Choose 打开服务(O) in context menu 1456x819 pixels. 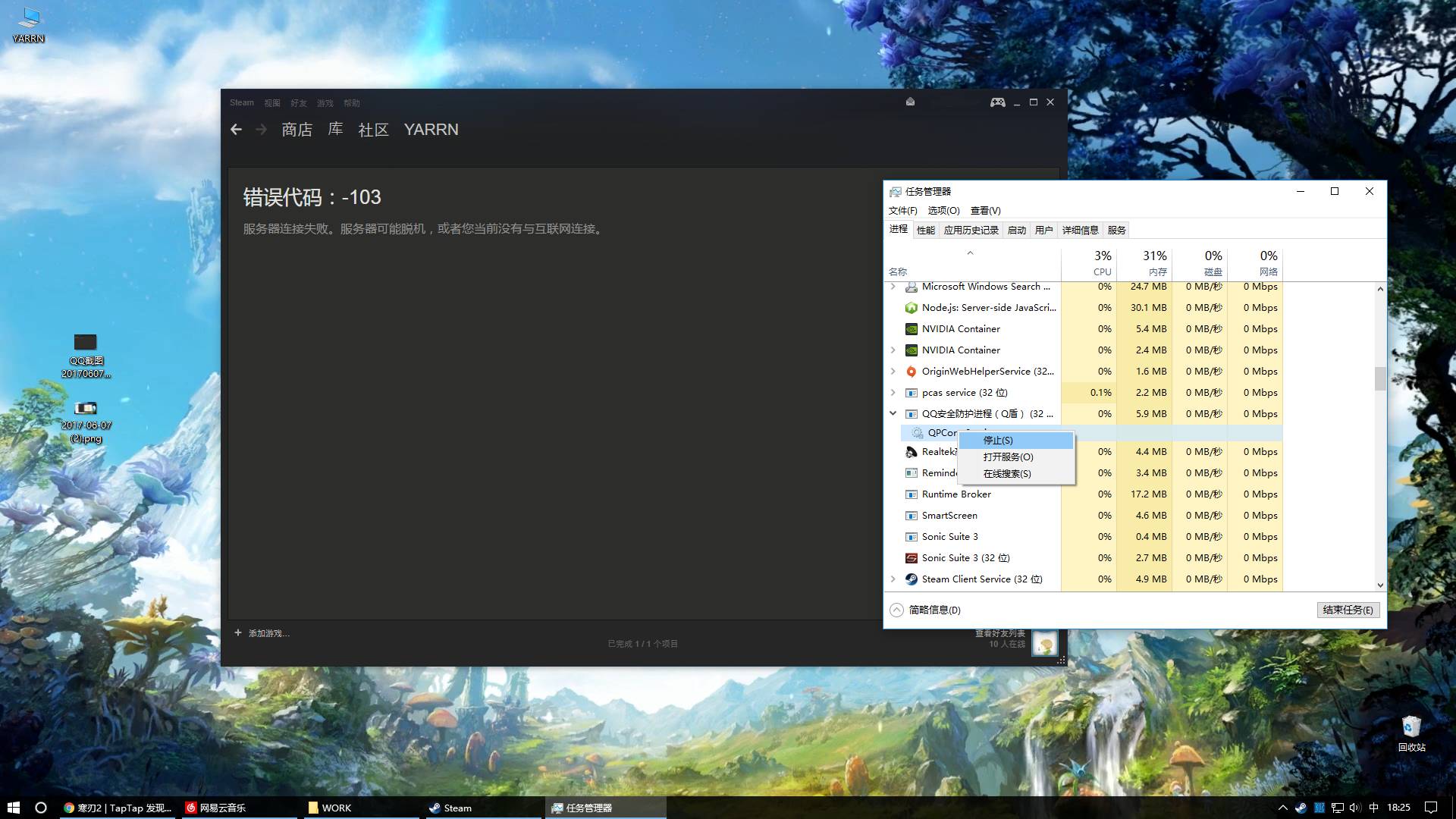(x=1016, y=457)
